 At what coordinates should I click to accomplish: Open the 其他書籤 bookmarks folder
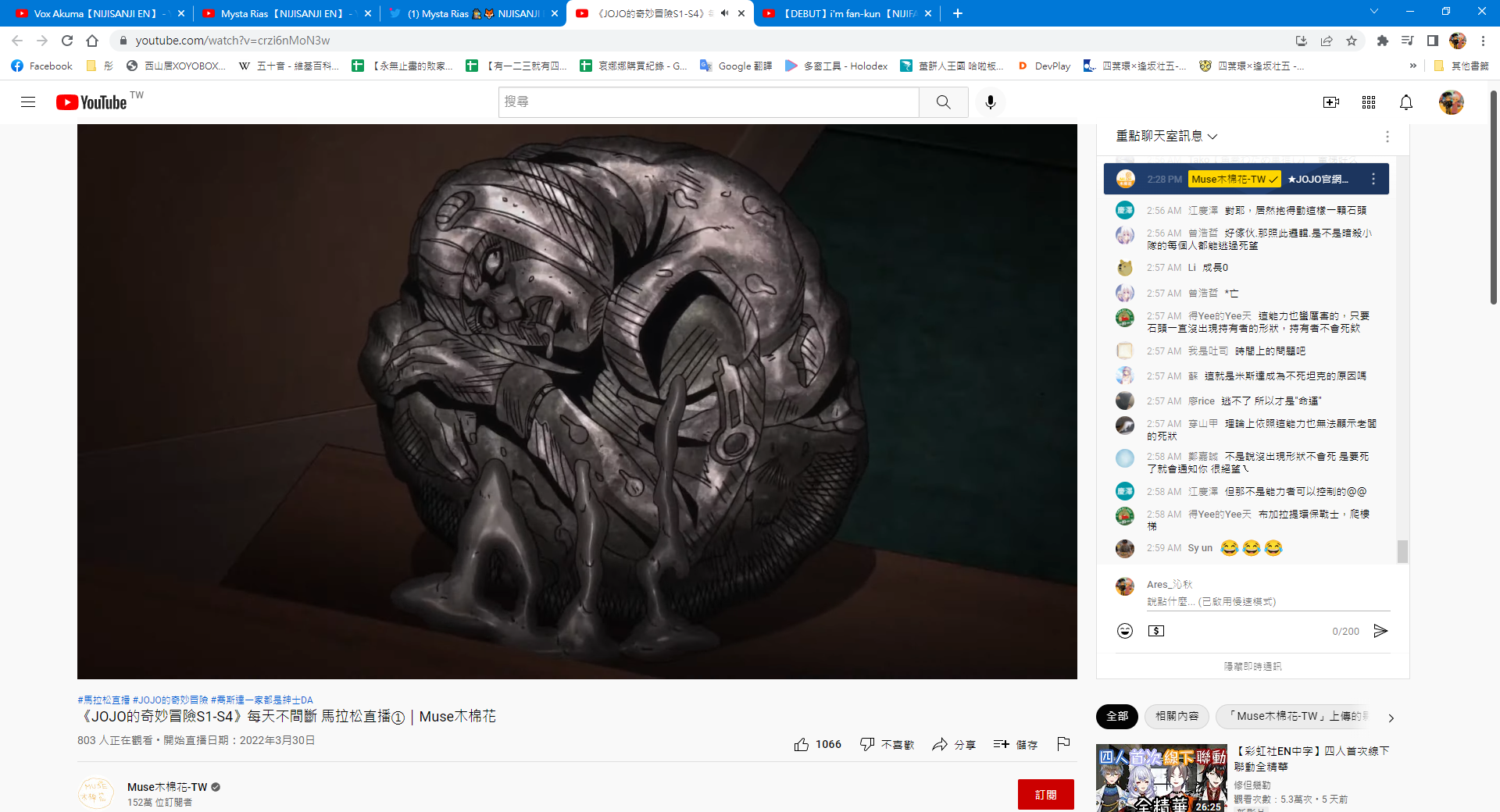click(x=1461, y=66)
